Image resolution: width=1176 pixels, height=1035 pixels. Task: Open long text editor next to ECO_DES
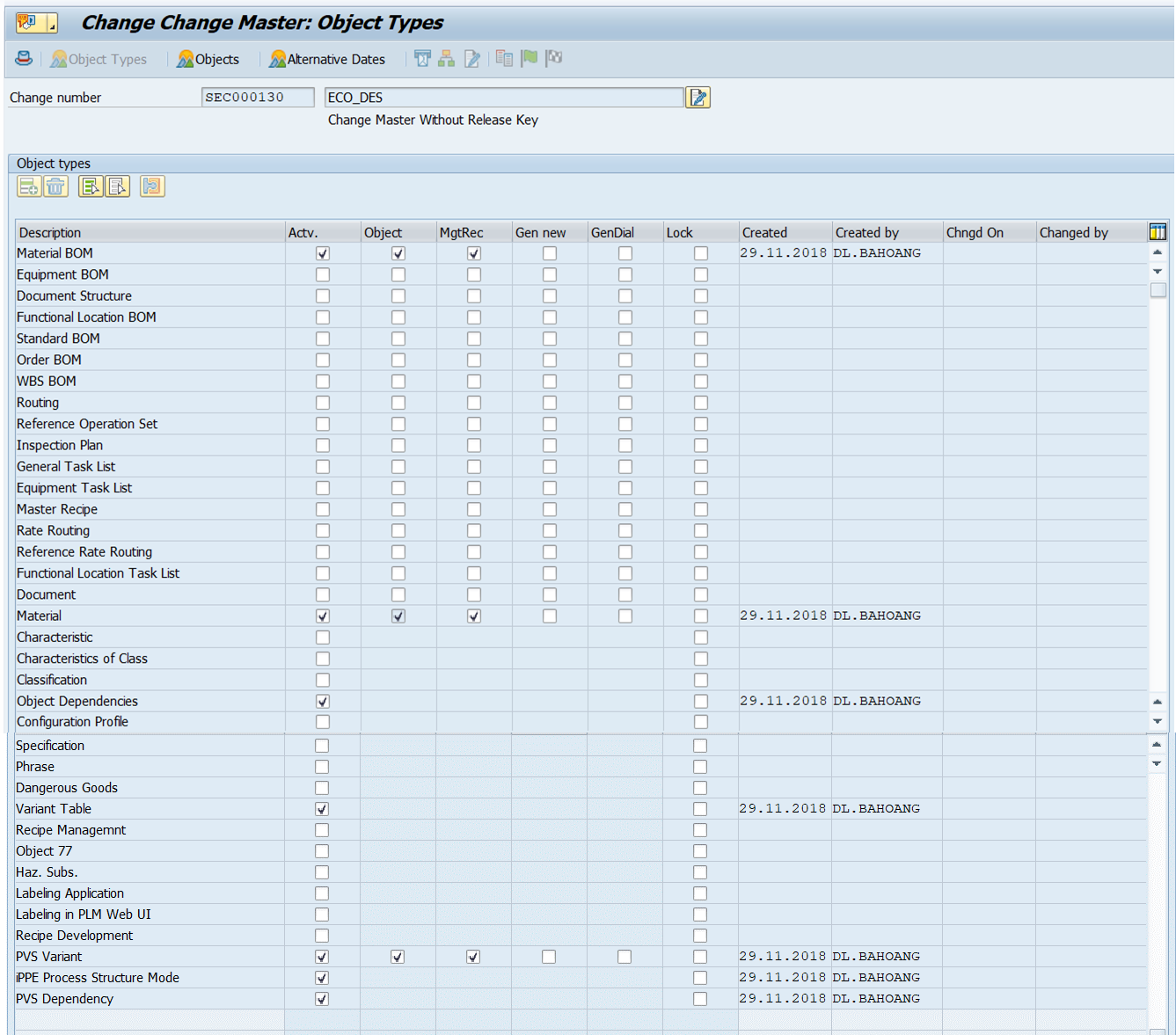point(698,98)
